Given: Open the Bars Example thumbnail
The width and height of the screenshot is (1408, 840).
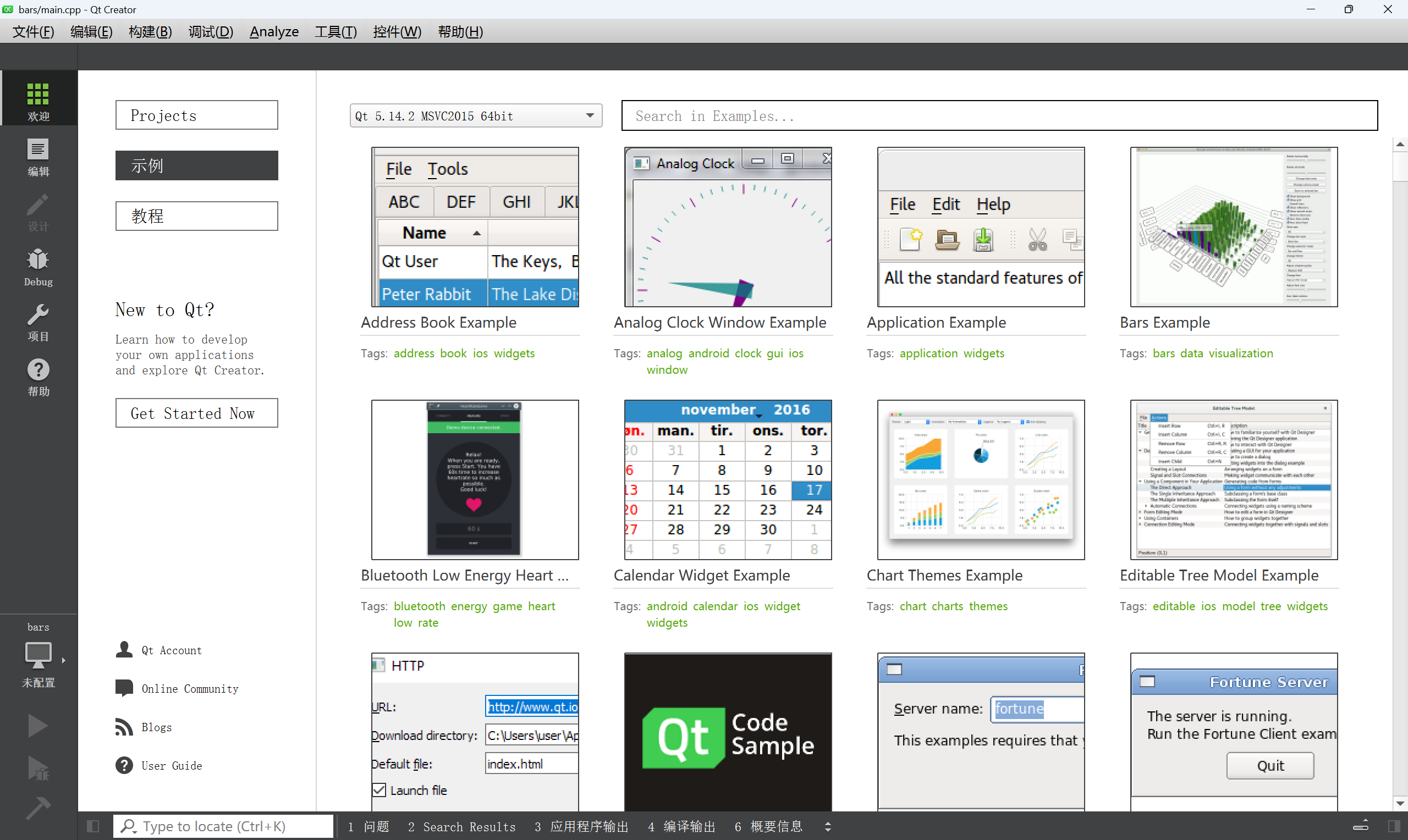Looking at the screenshot, I should [1234, 227].
